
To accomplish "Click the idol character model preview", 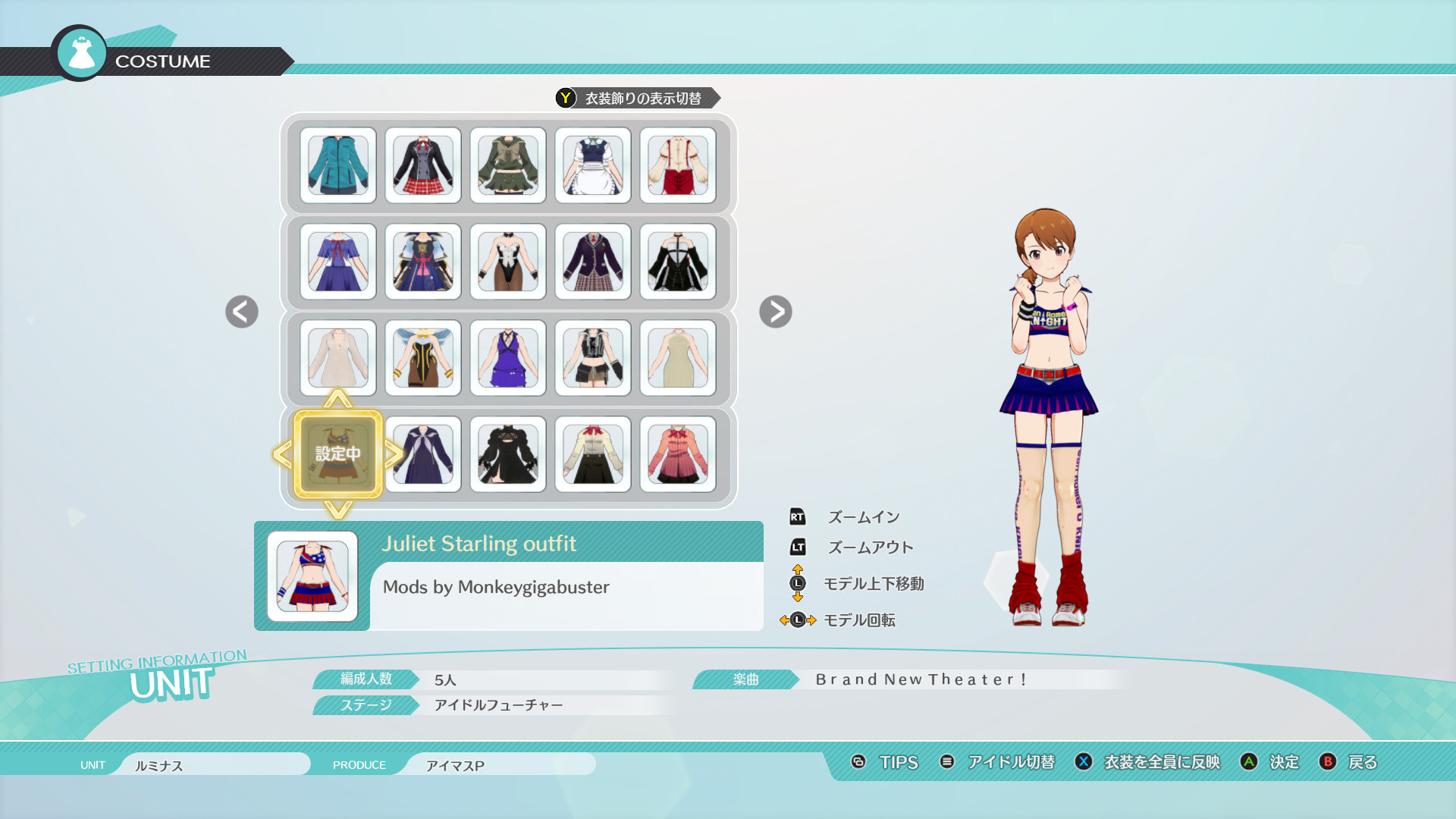I will tap(1049, 417).
